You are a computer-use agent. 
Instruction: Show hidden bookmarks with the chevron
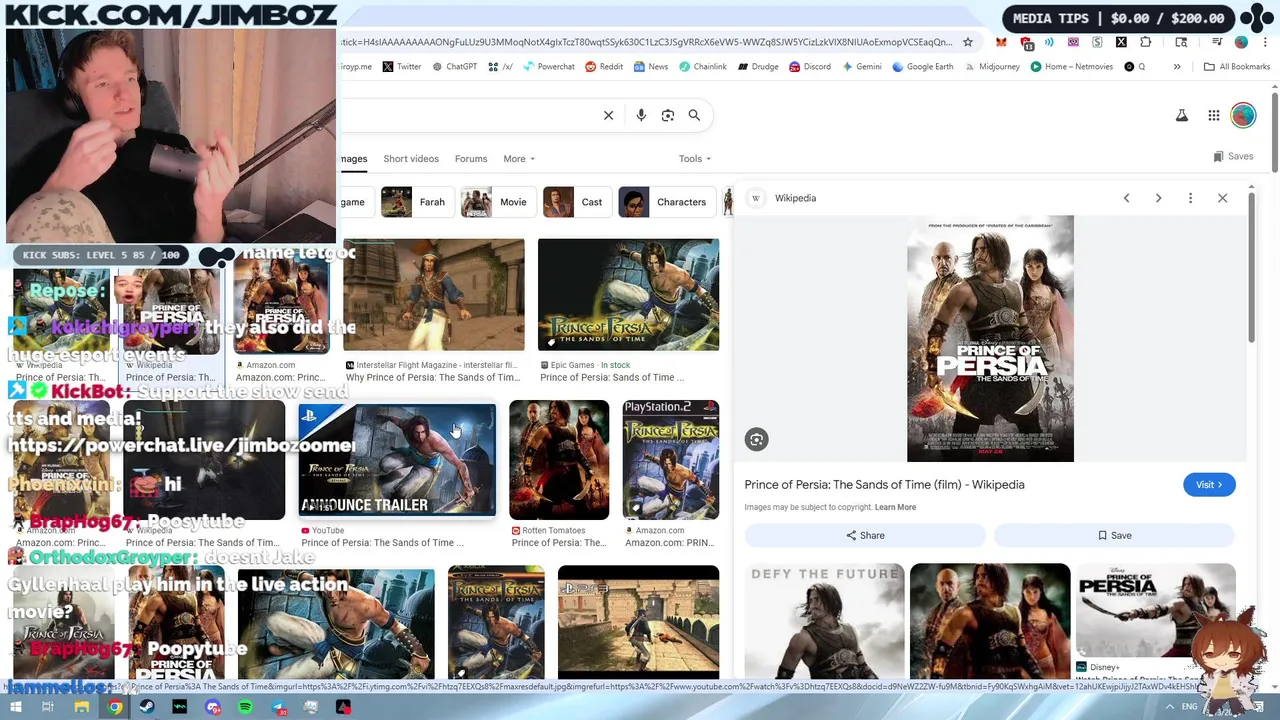click(1177, 67)
